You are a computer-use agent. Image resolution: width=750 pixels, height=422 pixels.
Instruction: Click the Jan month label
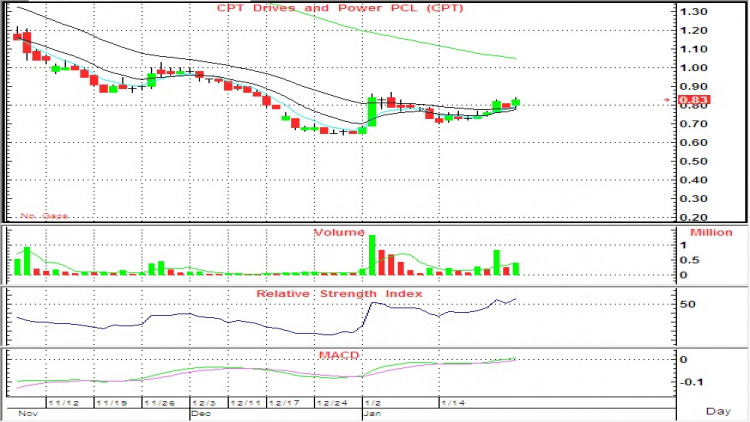click(373, 413)
